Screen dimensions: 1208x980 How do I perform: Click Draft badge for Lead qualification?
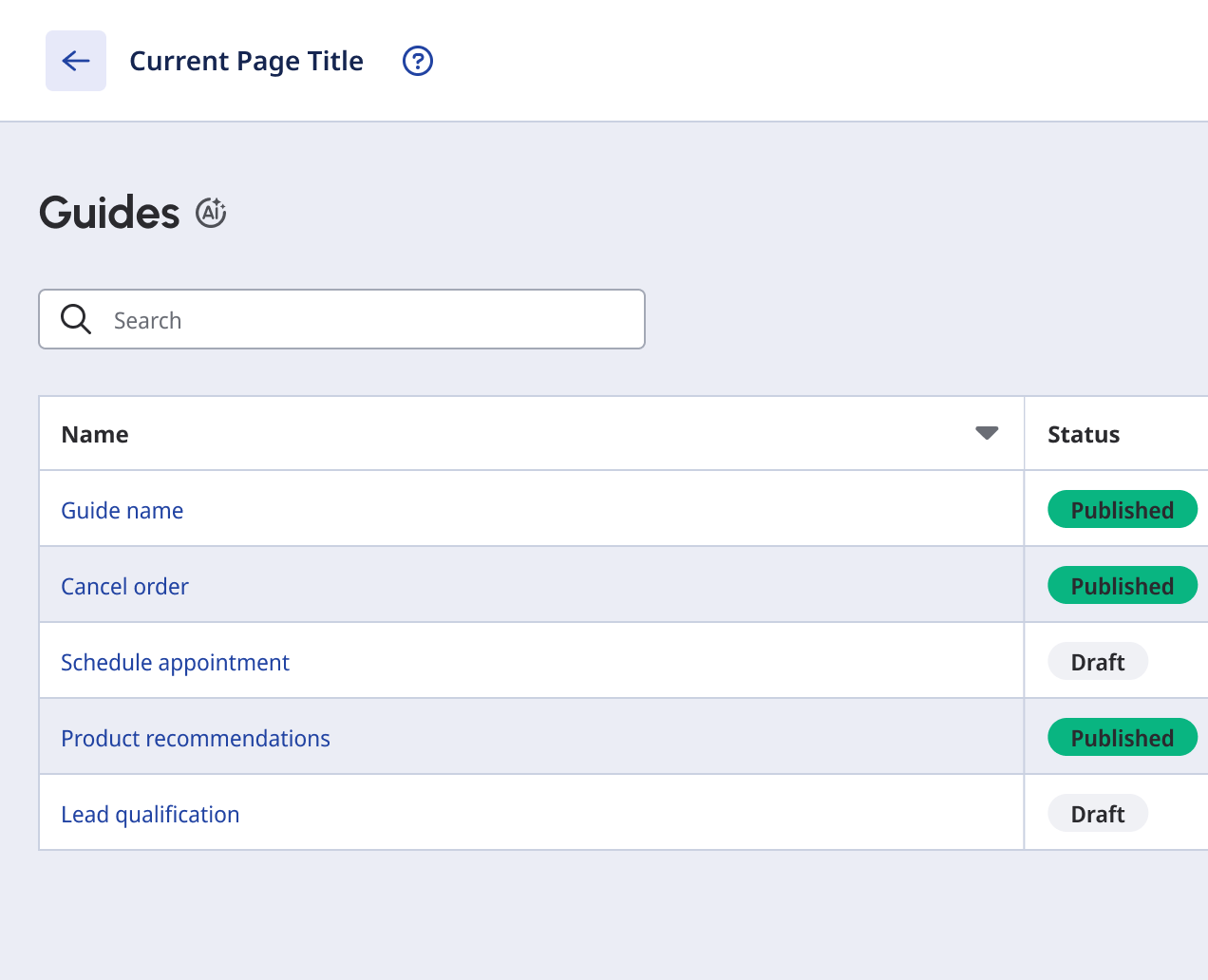(x=1098, y=814)
